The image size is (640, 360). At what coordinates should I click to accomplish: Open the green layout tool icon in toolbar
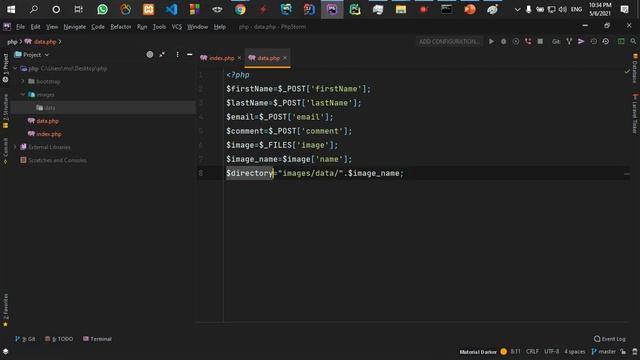pos(621,41)
